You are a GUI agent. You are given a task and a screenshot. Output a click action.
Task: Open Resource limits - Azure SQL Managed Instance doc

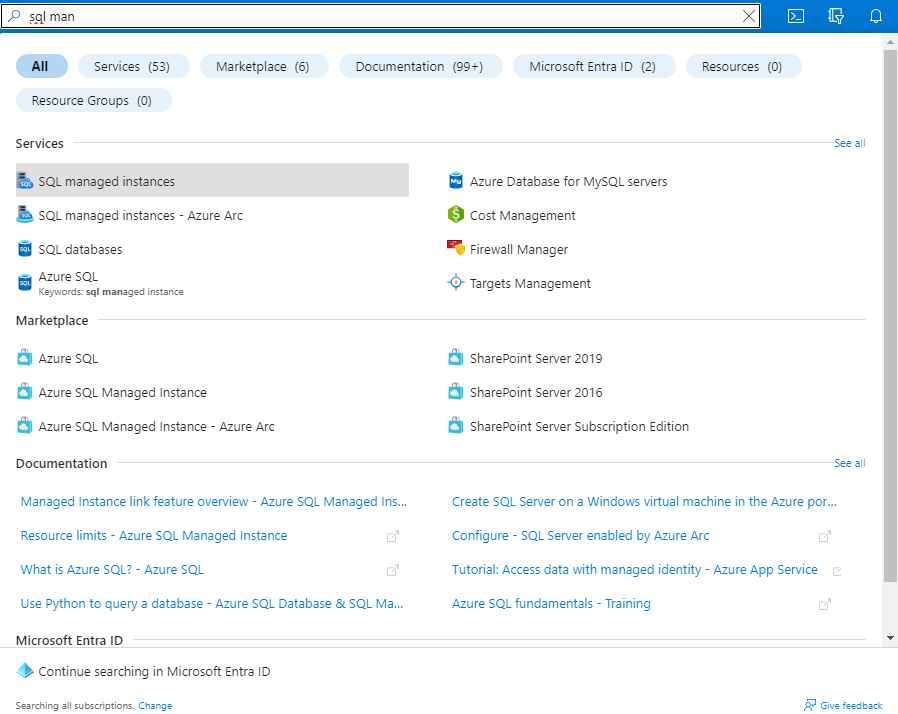(x=153, y=535)
